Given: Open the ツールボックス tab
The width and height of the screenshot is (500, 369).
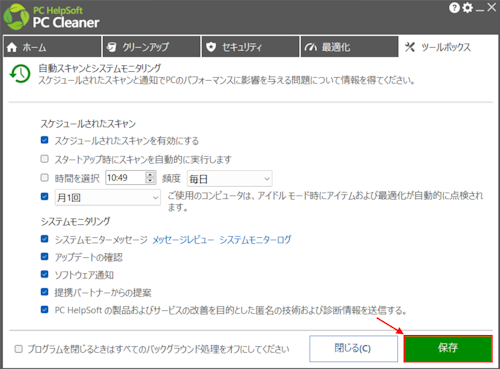Looking at the screenshot, I should pyautogui.click(x=448, y=47).
